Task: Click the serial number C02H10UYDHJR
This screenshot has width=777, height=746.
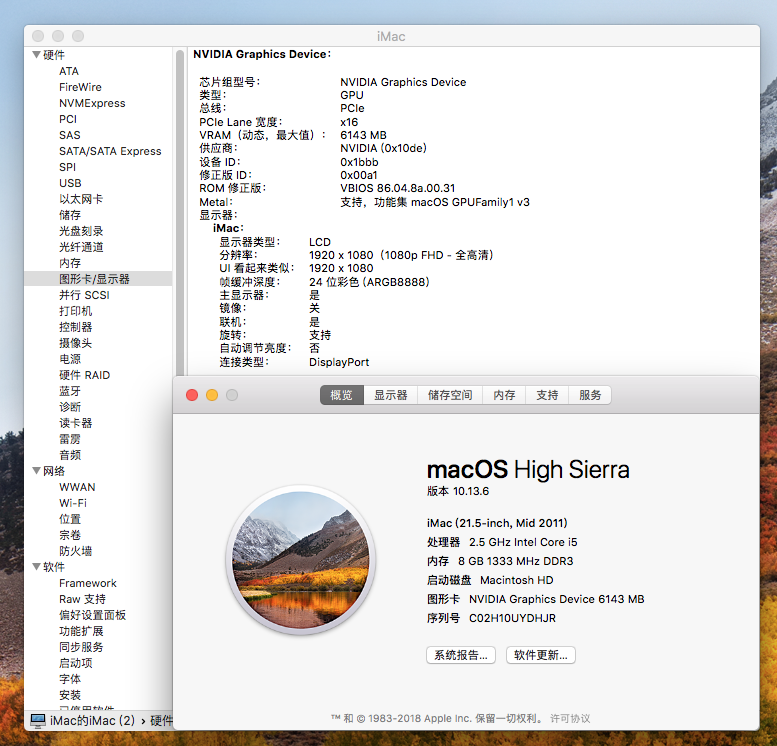Action: click(512, 618)
